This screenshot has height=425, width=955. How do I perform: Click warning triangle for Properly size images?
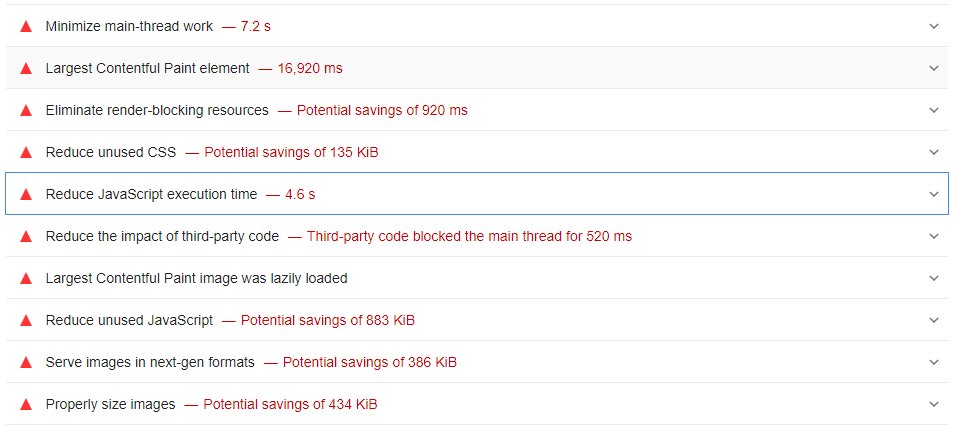tap(26, 404)
